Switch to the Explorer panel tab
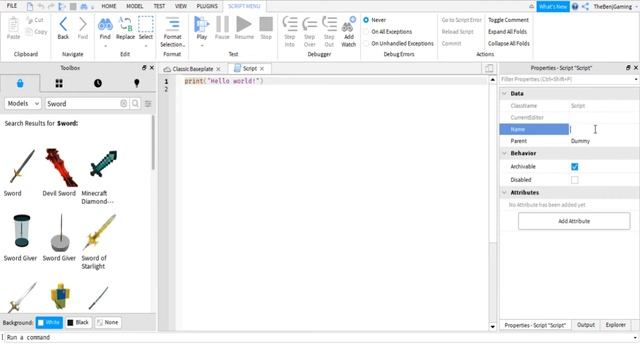Viewport: 640px width, 360px height. (x=616, y=325)
